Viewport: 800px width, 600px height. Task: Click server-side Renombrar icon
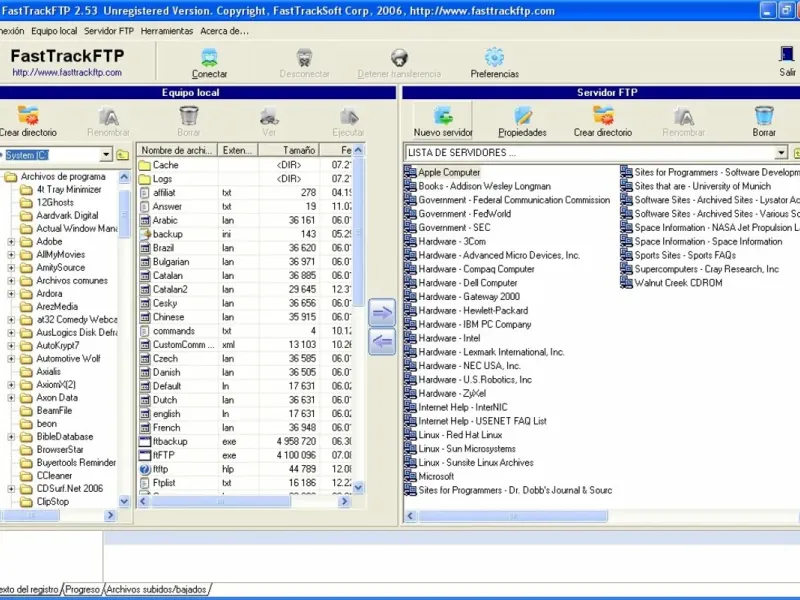pos(683,116)
